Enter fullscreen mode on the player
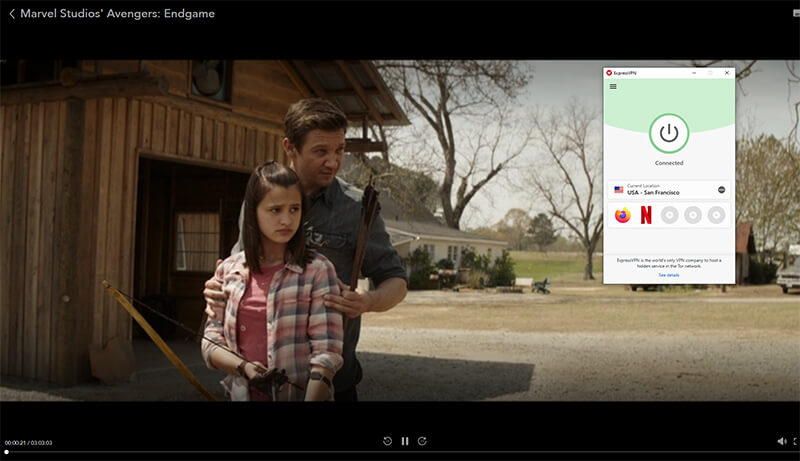 point(796,441)
